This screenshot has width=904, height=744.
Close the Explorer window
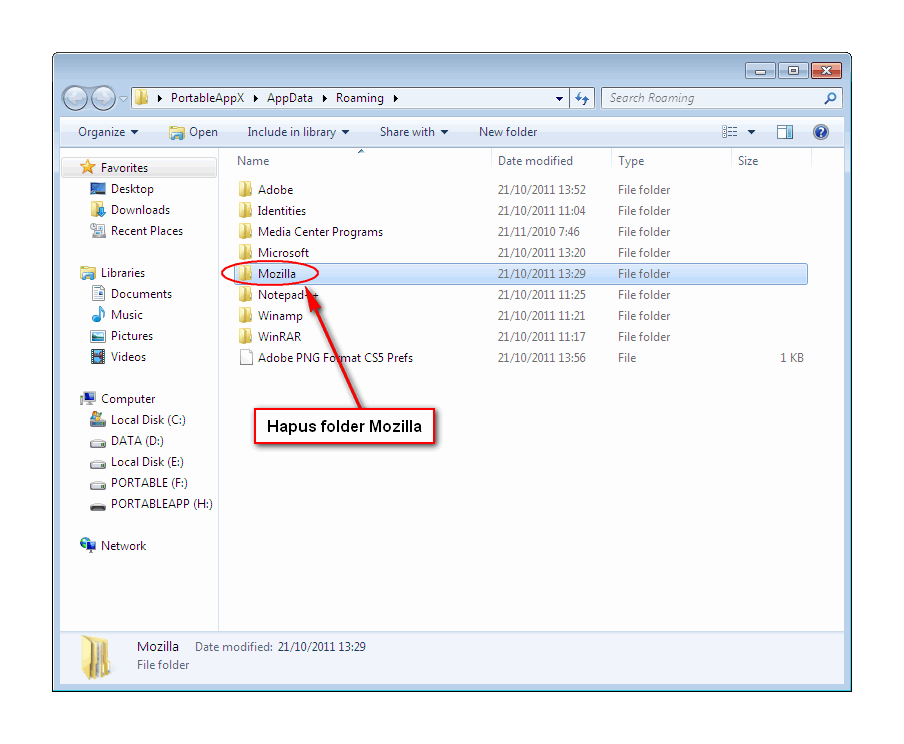pyautogui.click(x=826, y=71)
